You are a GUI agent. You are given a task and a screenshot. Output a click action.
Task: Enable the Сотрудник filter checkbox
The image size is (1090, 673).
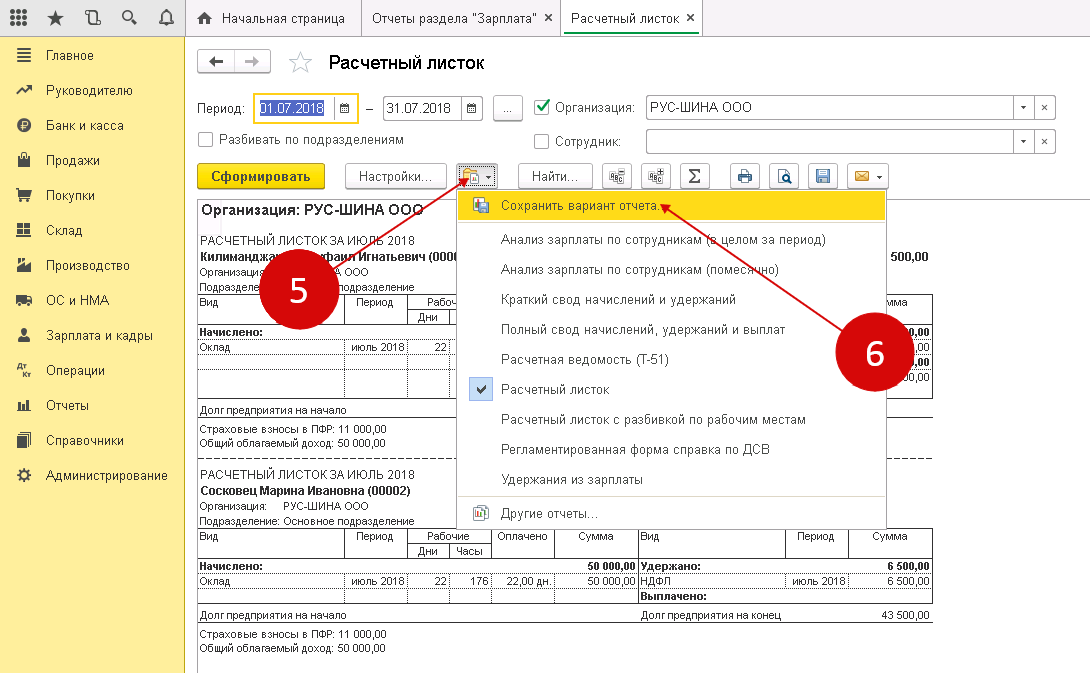[x=543, y=141]
